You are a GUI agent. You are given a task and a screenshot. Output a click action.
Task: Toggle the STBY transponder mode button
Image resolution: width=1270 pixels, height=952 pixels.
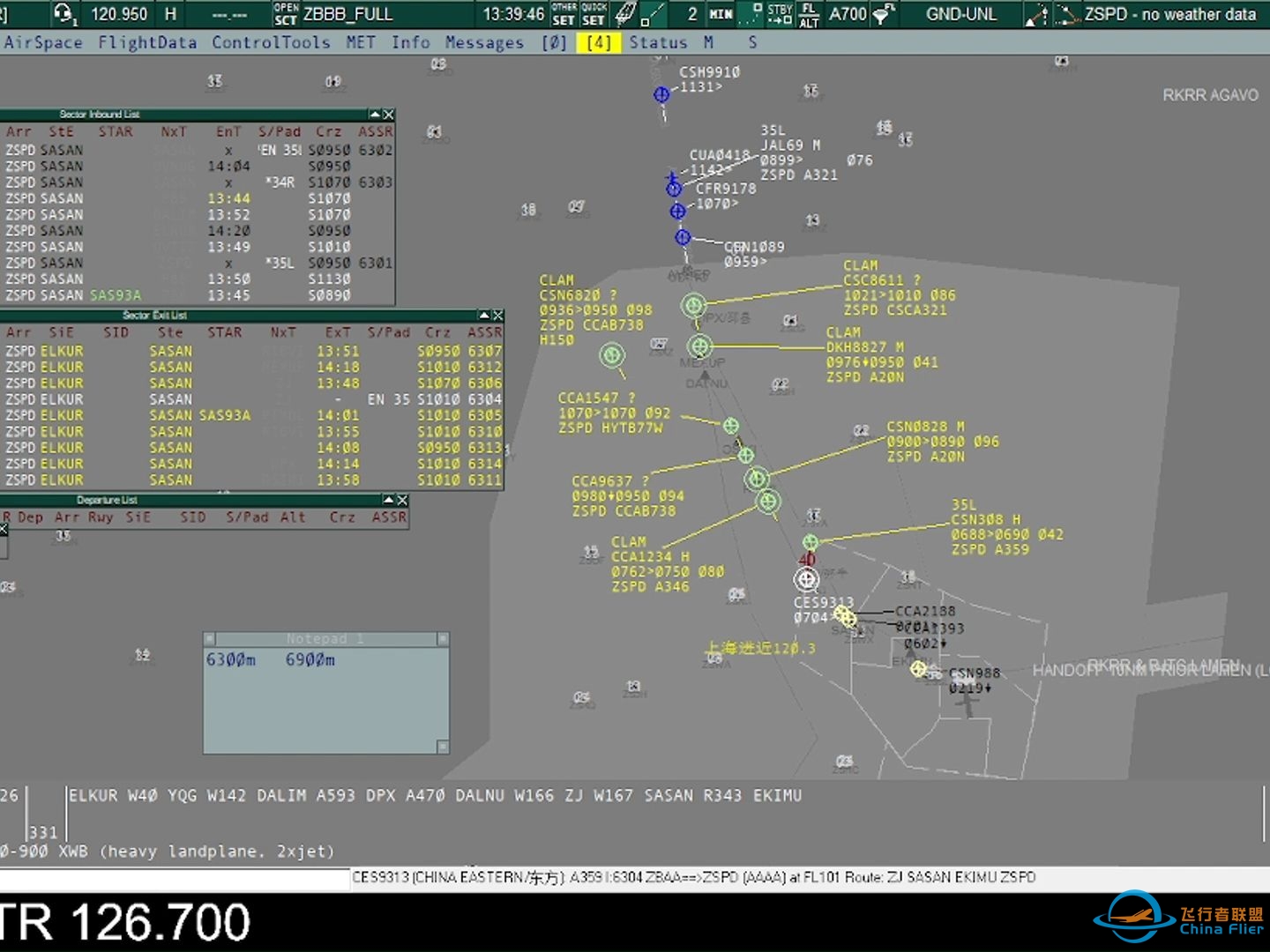click(781, 13)
